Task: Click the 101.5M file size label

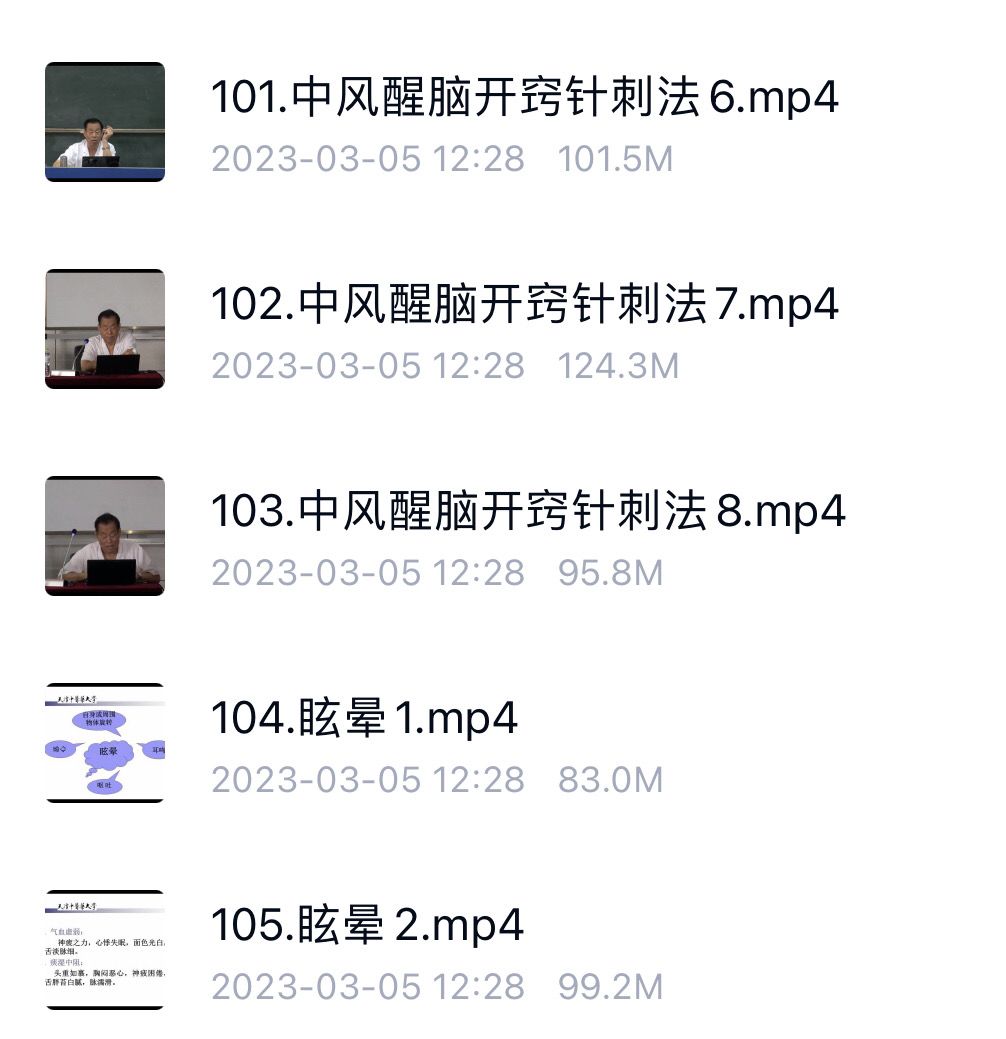Action: tap(615, 159)
